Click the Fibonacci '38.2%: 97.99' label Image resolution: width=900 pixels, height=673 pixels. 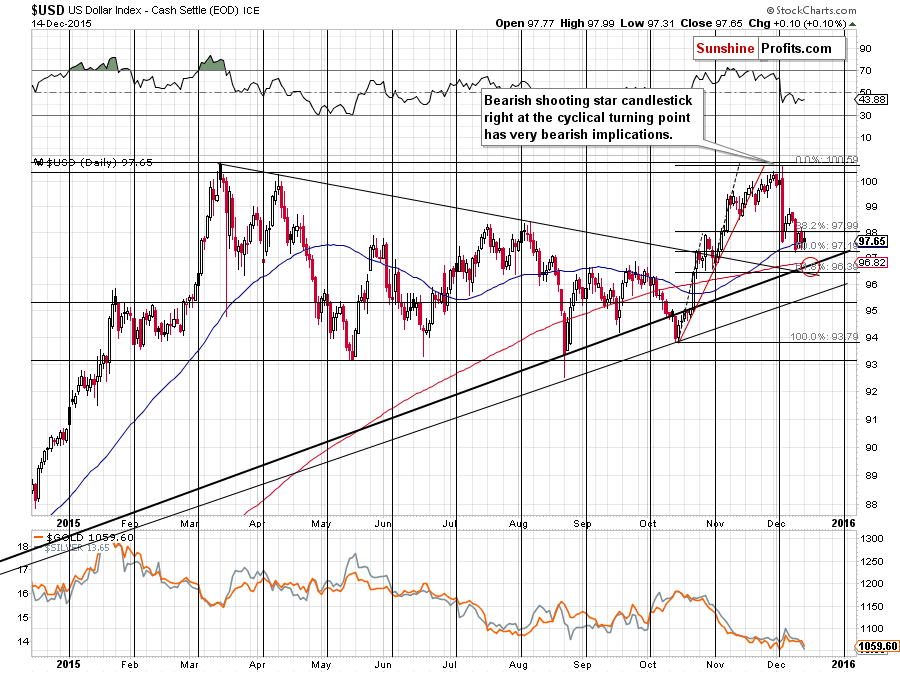pos(827,225)
